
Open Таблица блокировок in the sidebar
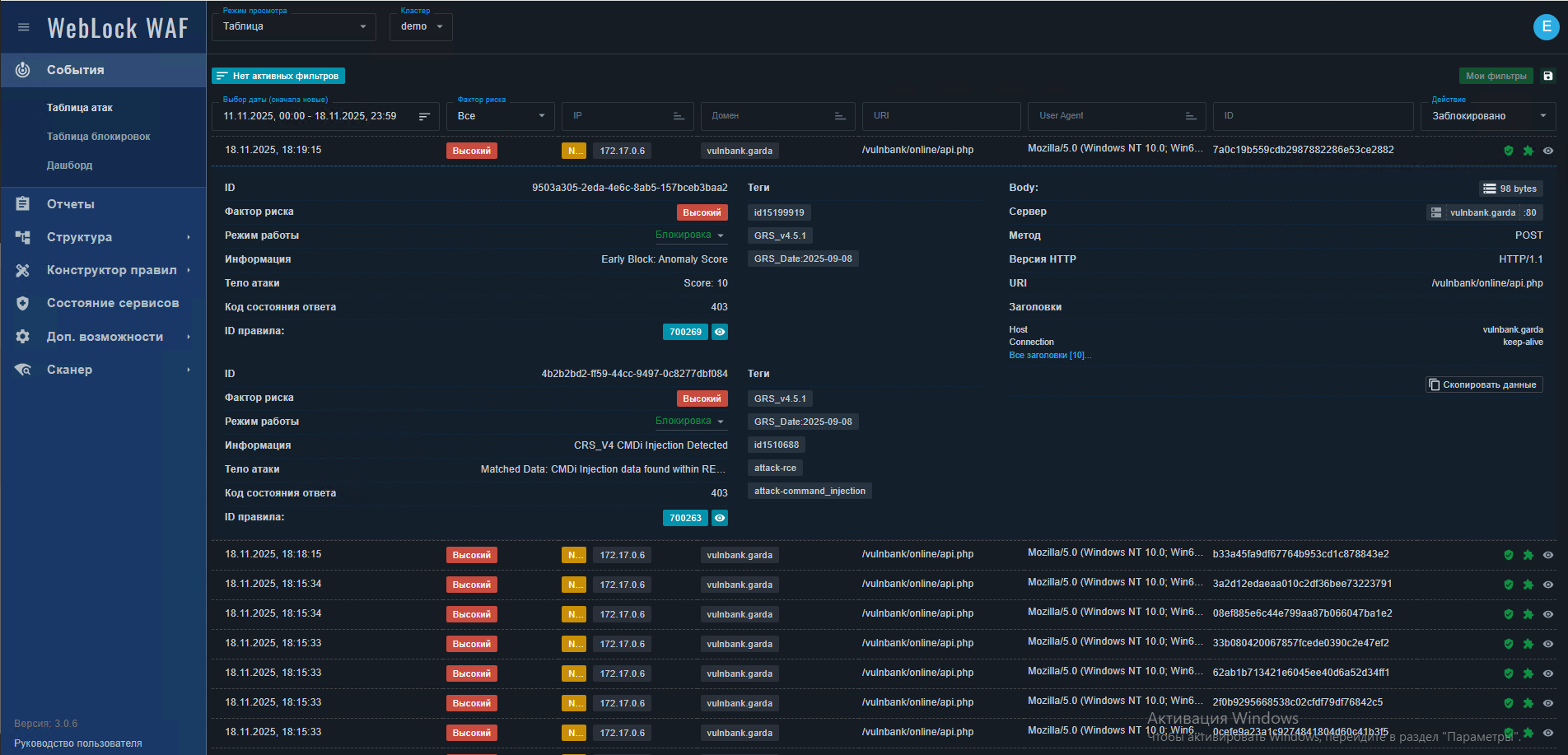[98, 137]
